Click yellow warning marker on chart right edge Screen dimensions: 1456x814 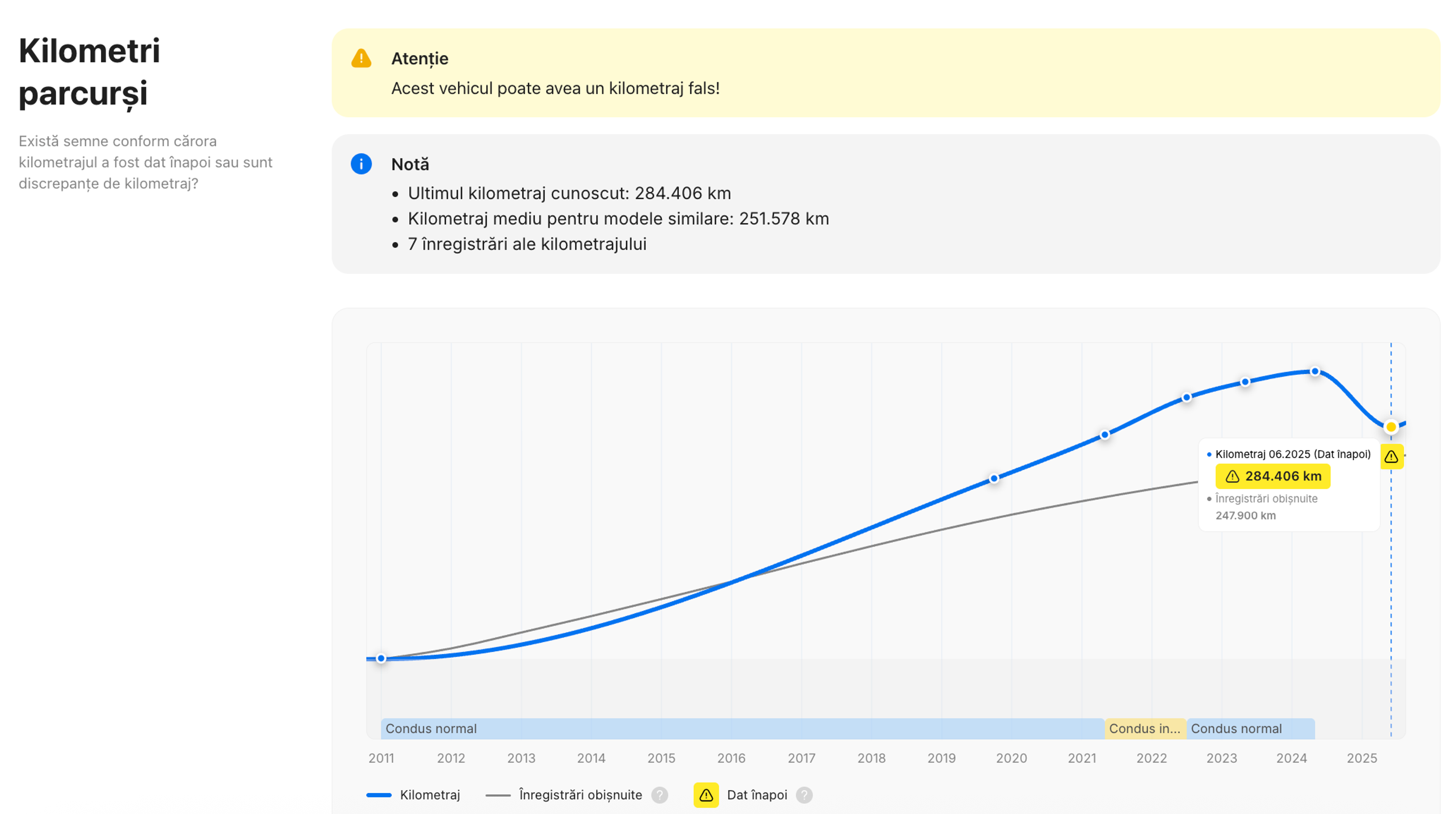point(1391,457)
